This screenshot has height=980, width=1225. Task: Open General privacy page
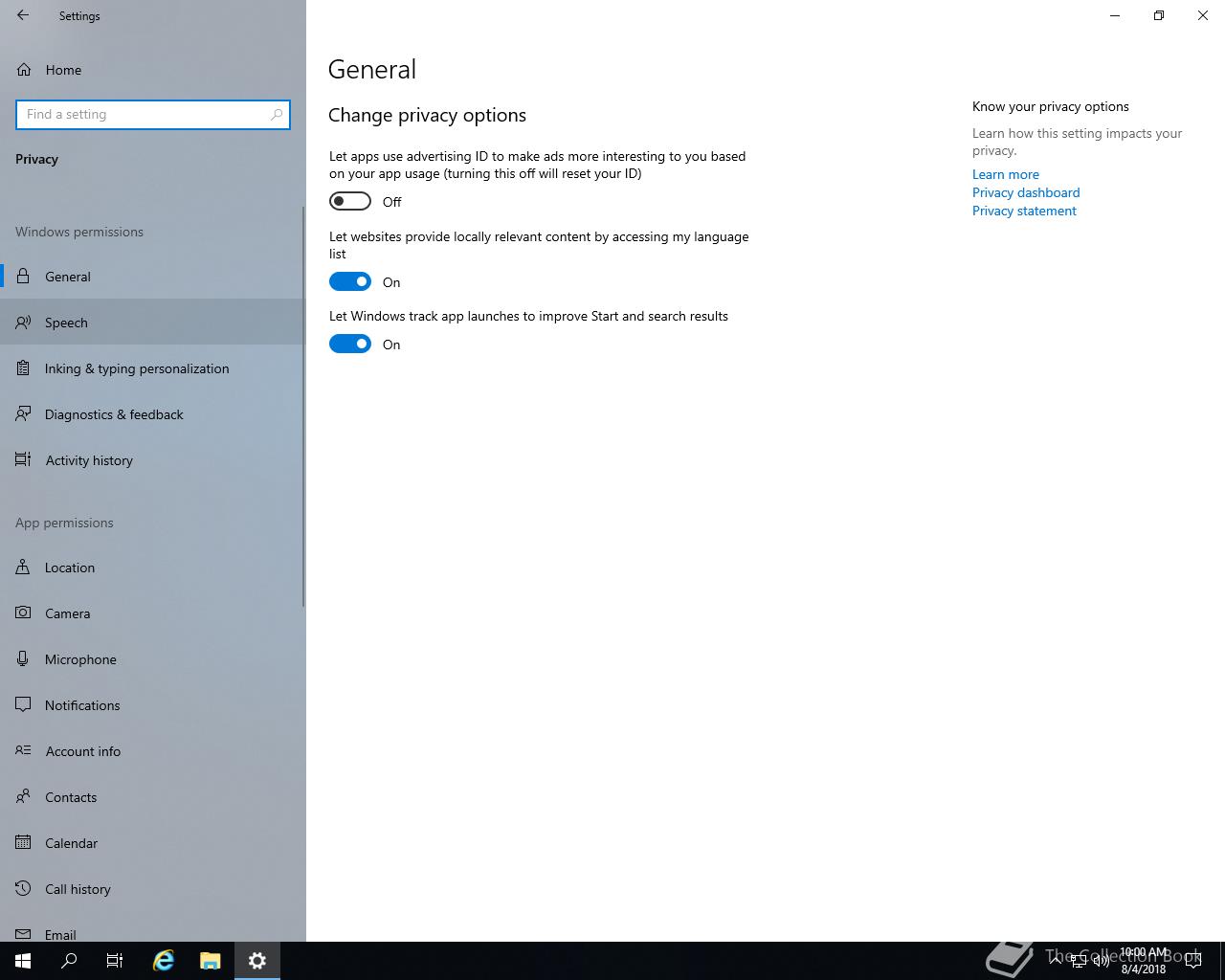point(153,277)
